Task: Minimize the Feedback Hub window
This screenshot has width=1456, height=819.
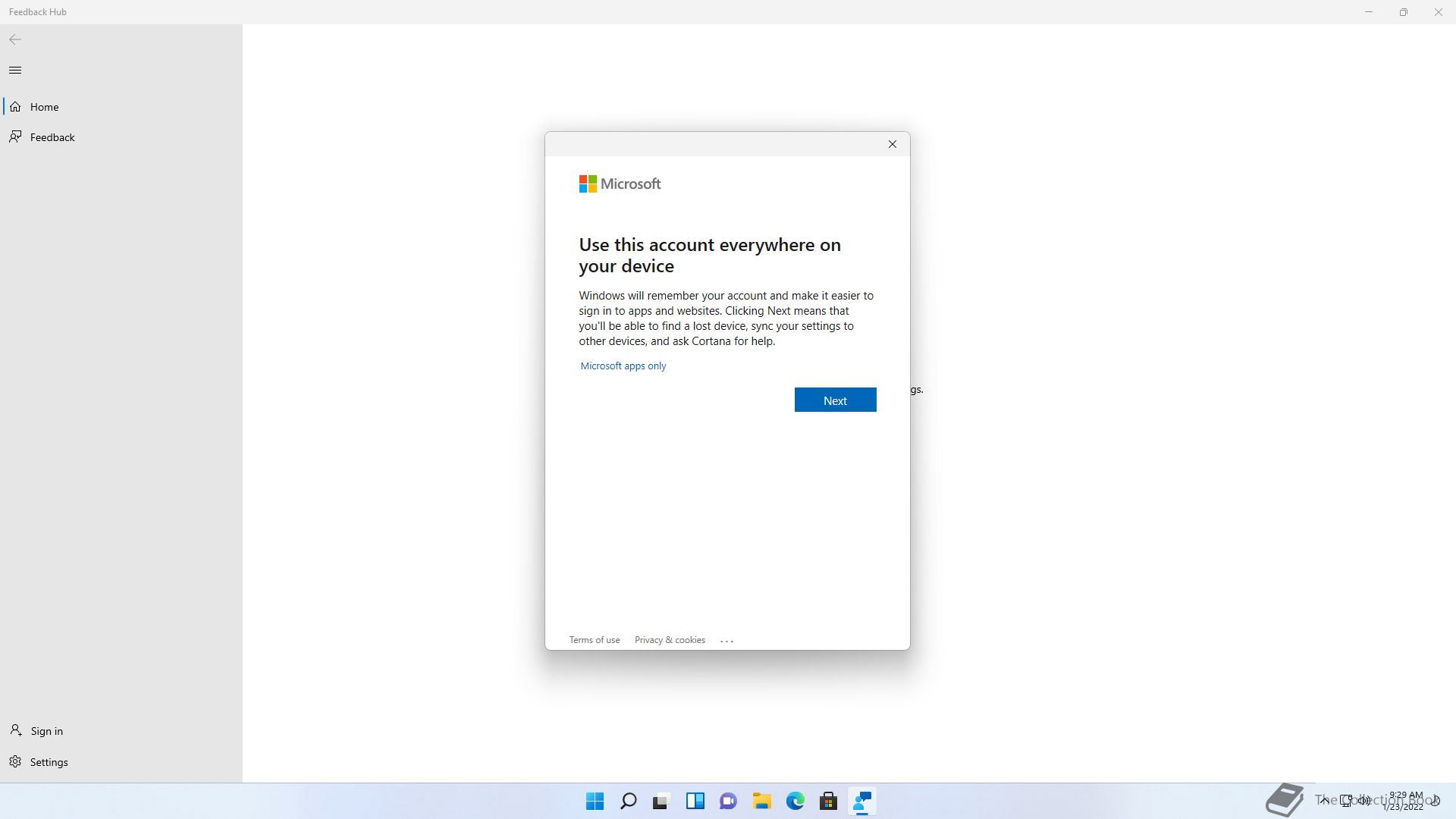Action: [1369, 12]
